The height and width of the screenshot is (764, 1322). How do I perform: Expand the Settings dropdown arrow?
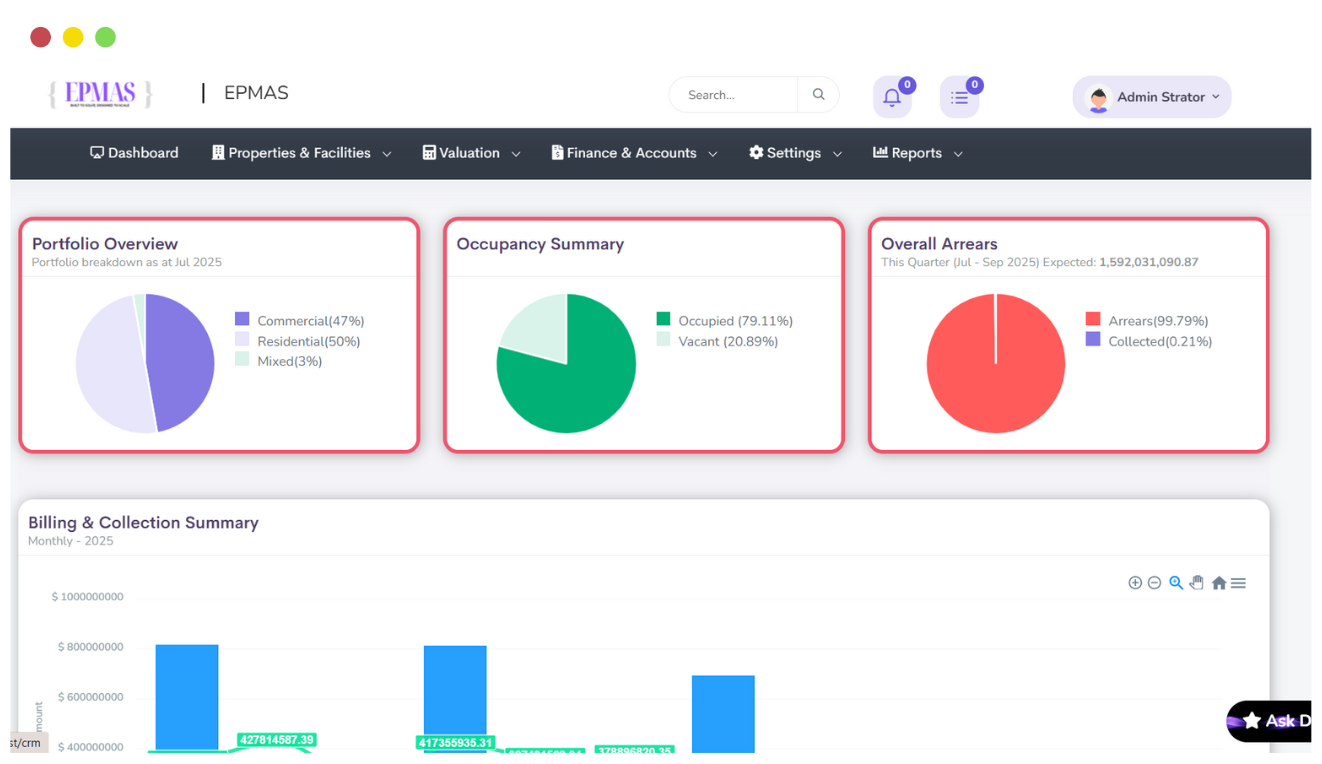(837, 154)
